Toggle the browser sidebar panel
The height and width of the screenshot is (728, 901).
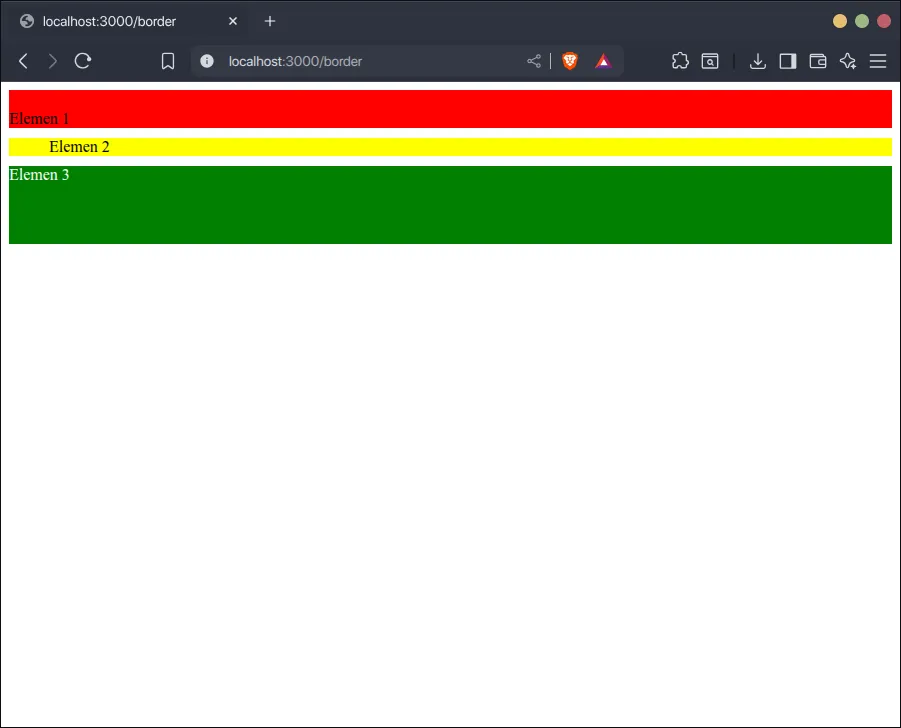click(788, 61)
